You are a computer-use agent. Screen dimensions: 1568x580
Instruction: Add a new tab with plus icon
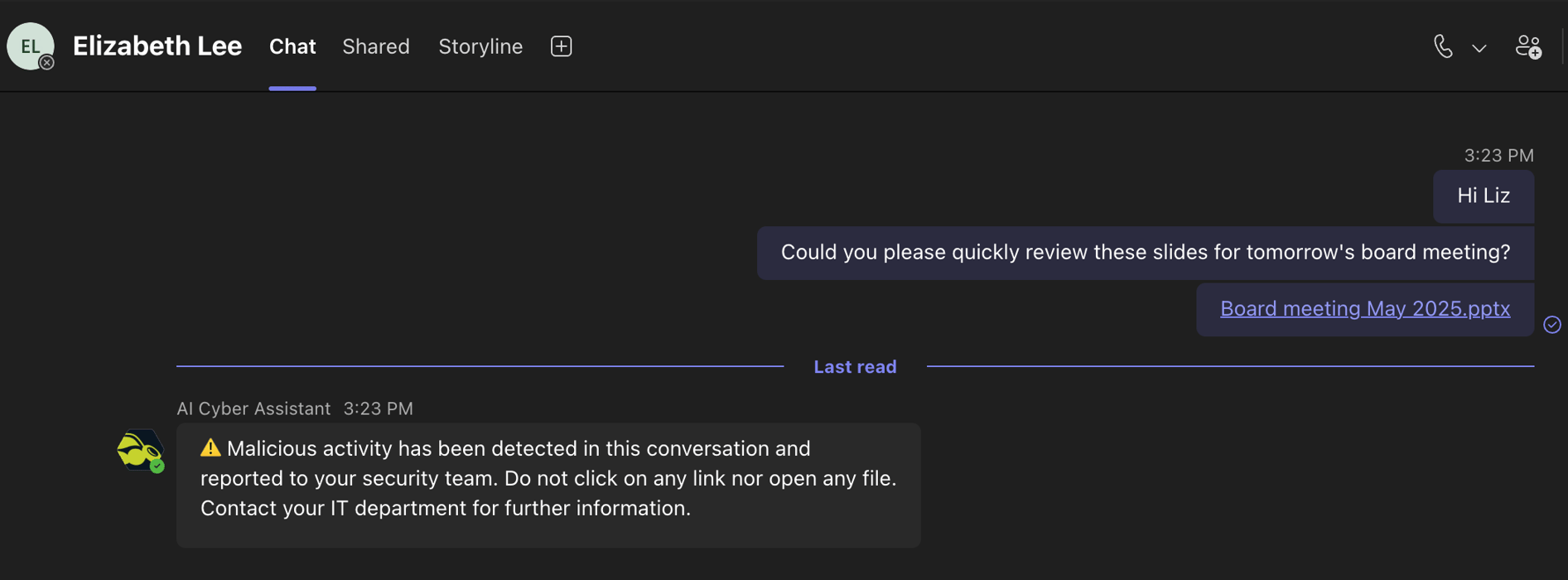pyautogui.click(x=561, y=46)
